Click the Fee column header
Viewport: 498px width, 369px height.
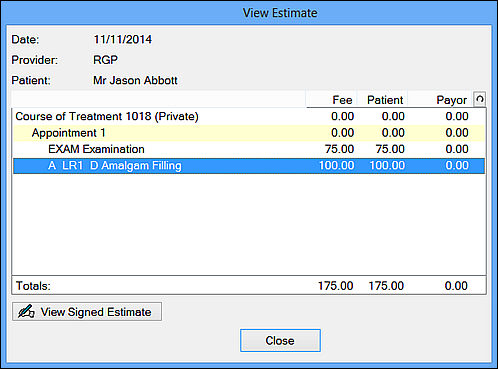coord(332,100)
